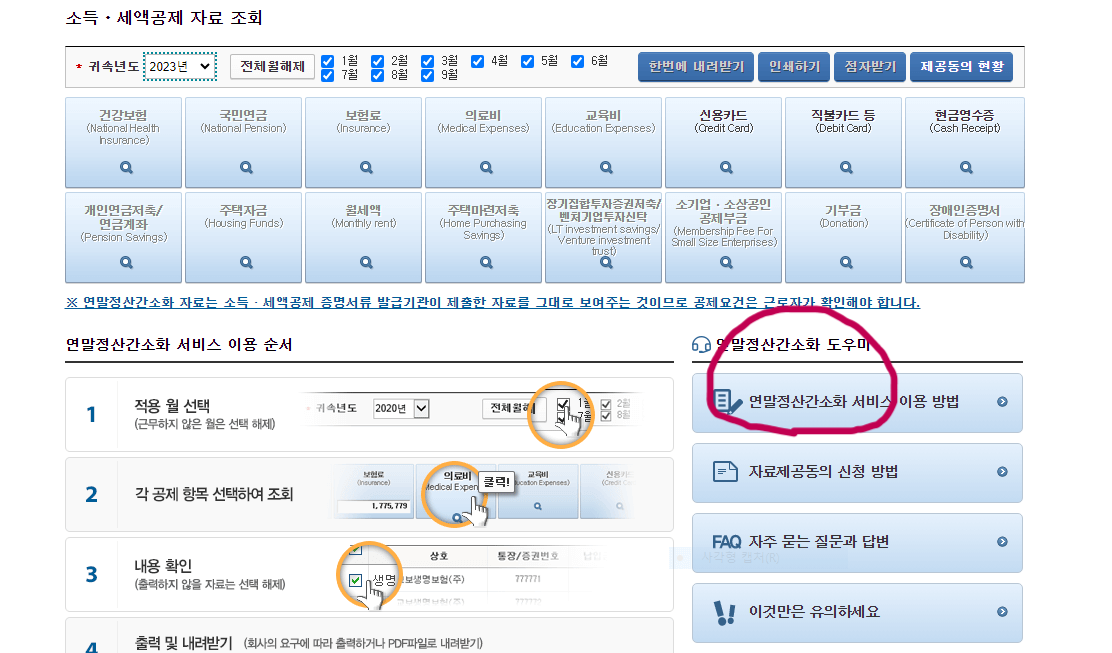Click the 점자받기 button
Image resolution: width=1112 pixels, height=653 pixels.
click(x=870, y=67)
